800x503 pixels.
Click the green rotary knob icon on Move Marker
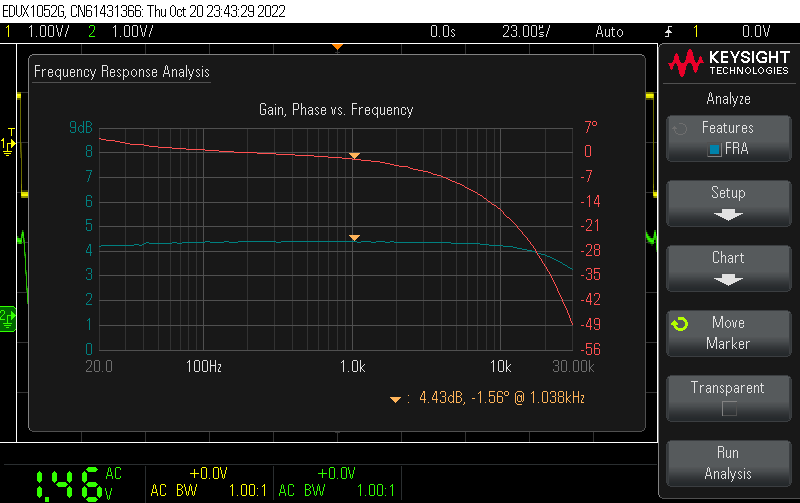coord(680,324)
